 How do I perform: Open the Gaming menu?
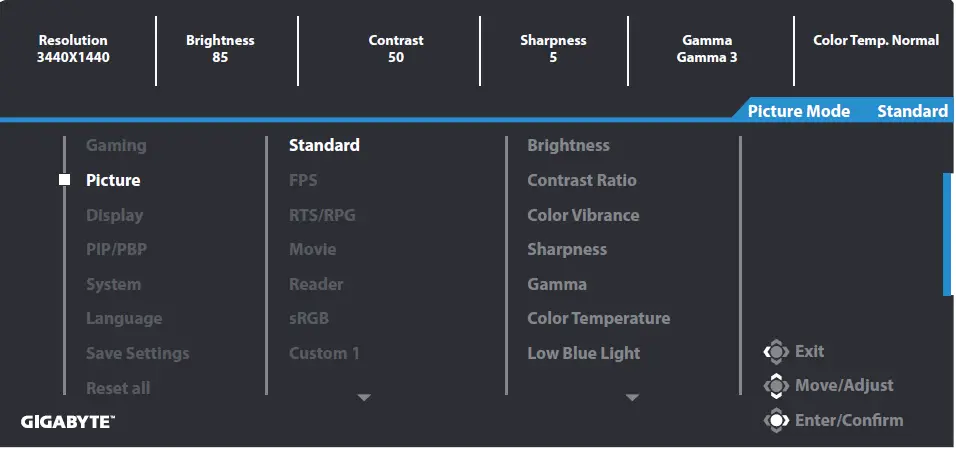tap(116, 146)
